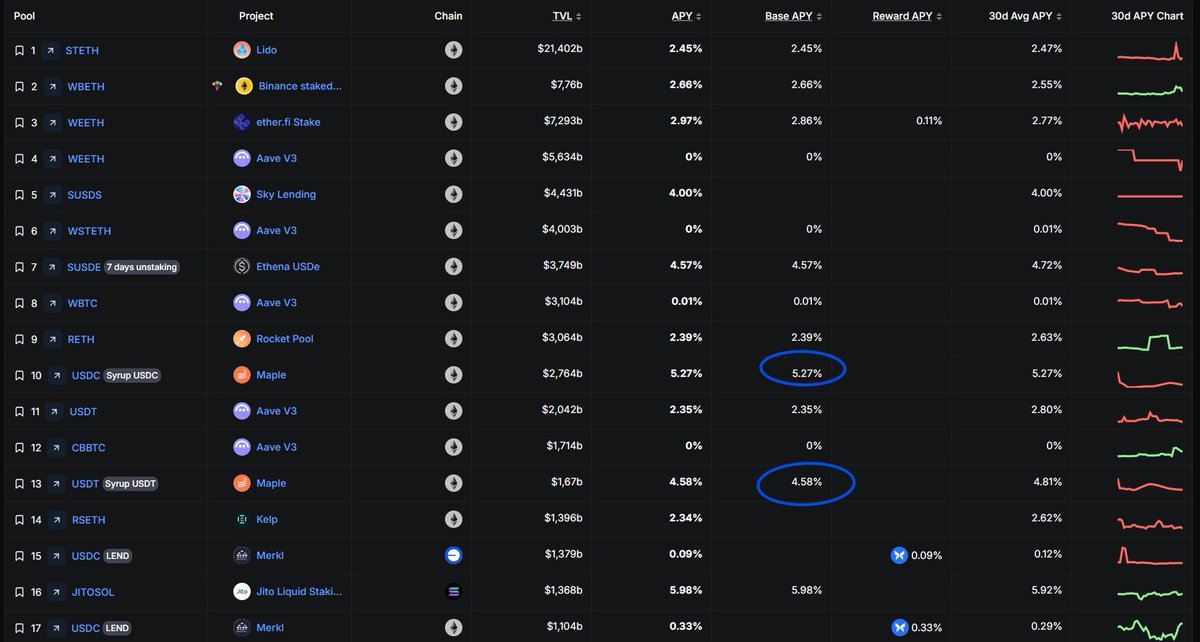This screenshot has height=642, width=1200.
Task: Bookmark the RSETH Kelp pool
Action: coord(19,519)
